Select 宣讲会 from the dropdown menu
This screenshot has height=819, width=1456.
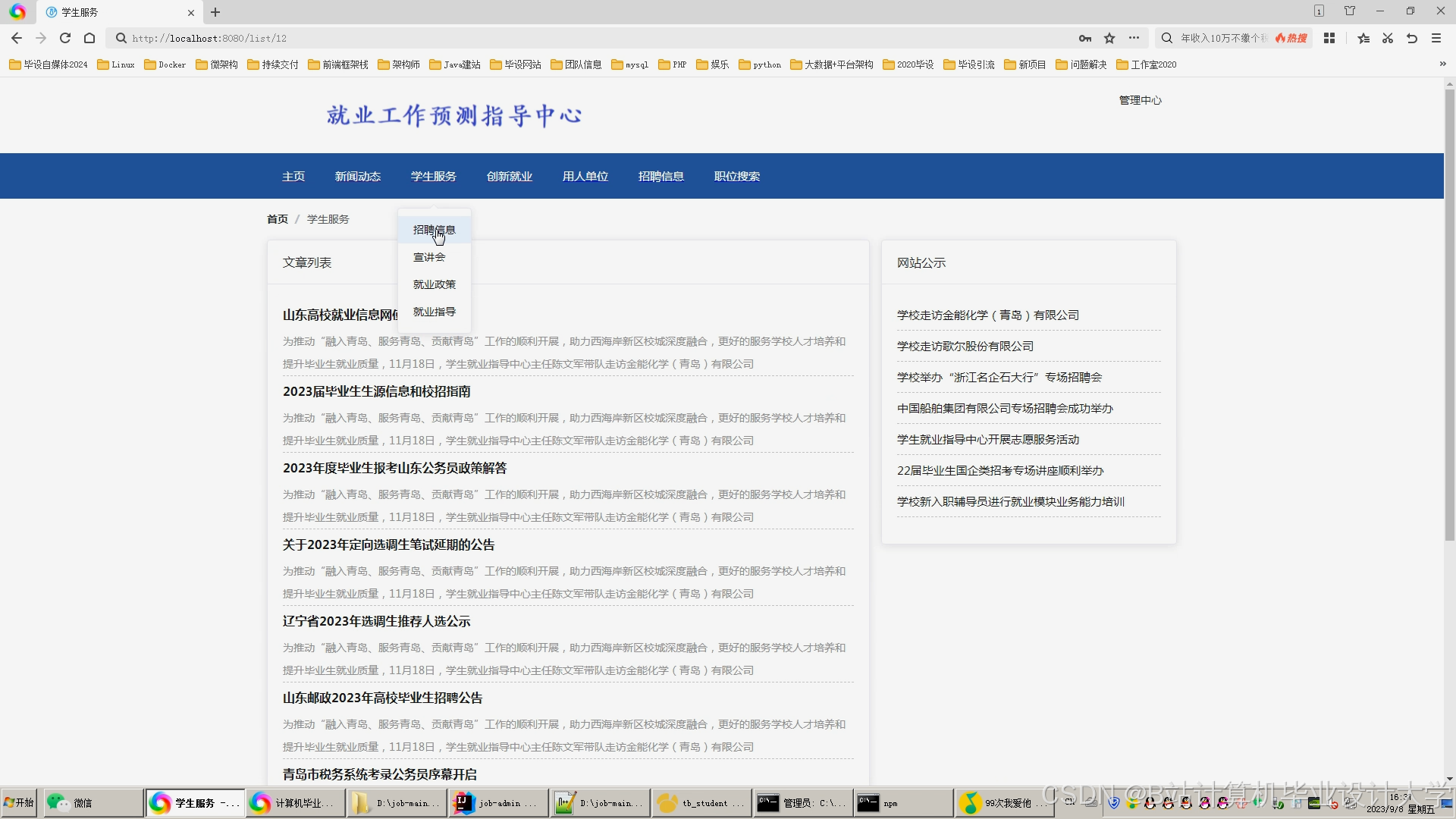[x=429, y=257]
